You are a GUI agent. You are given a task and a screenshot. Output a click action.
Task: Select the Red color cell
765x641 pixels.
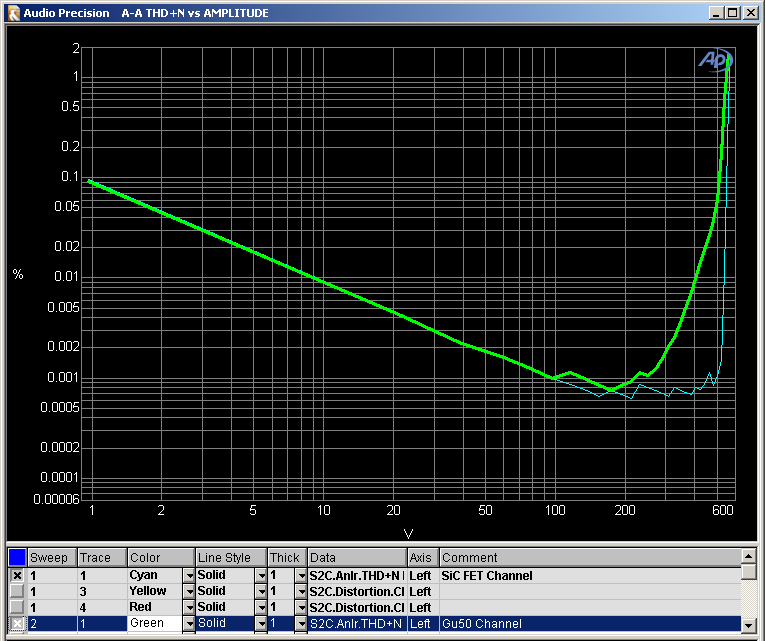tap(154, 608)
